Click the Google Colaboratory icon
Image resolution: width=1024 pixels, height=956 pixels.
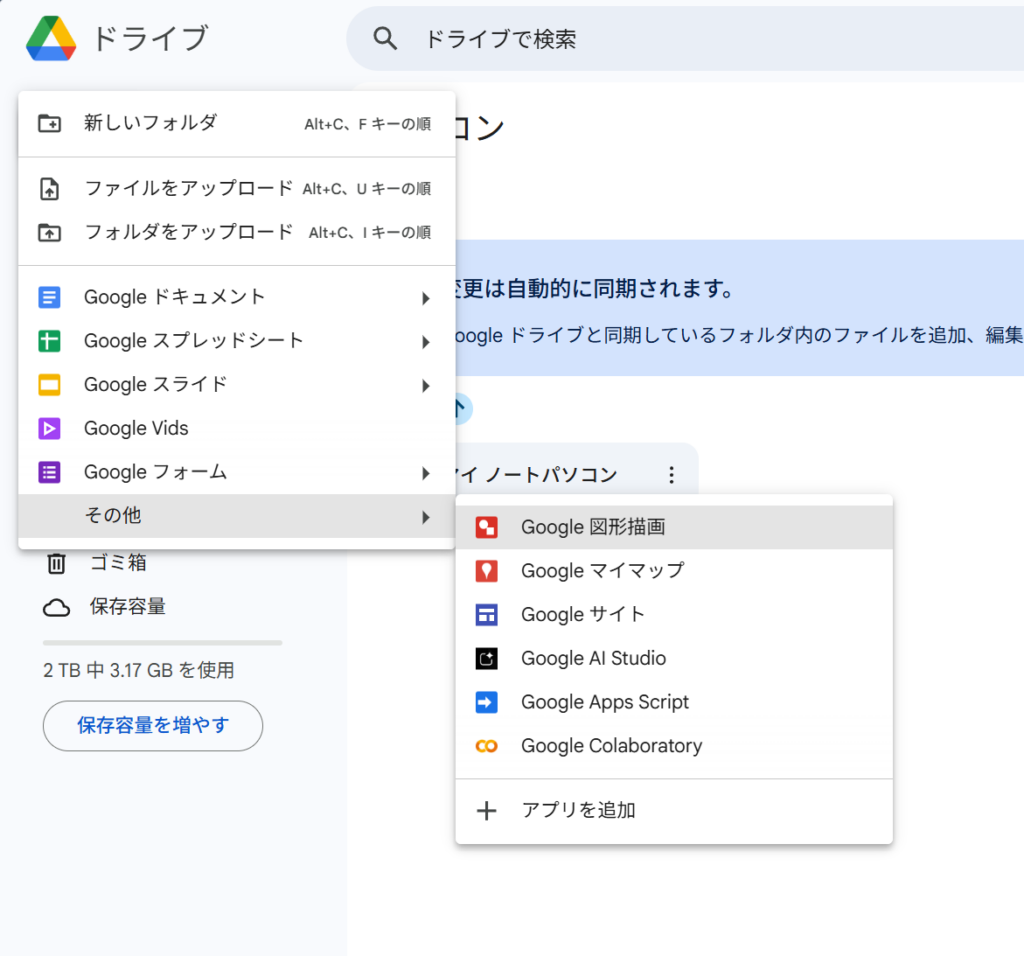(486, 746)
